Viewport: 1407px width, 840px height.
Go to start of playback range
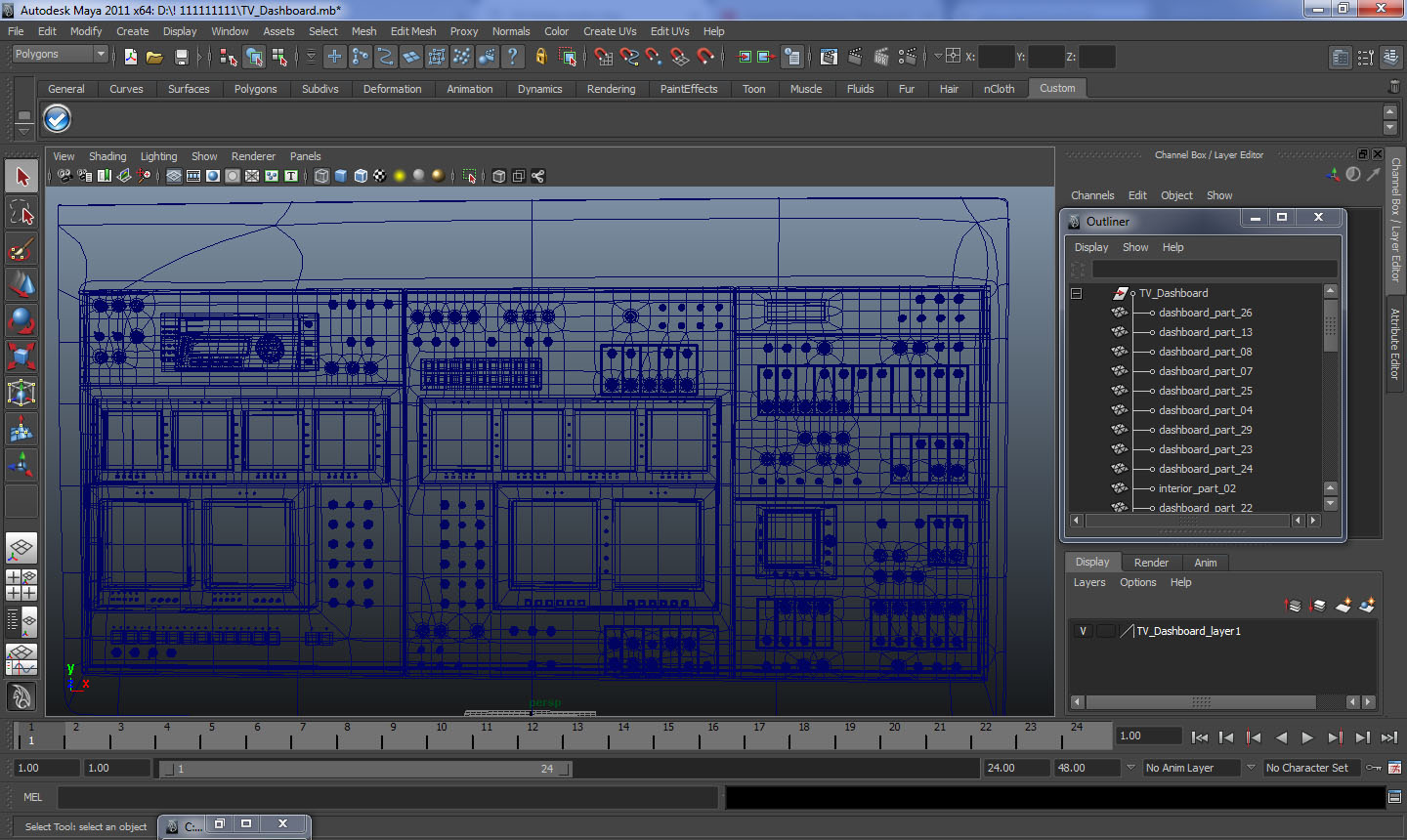click(1200, 737)
